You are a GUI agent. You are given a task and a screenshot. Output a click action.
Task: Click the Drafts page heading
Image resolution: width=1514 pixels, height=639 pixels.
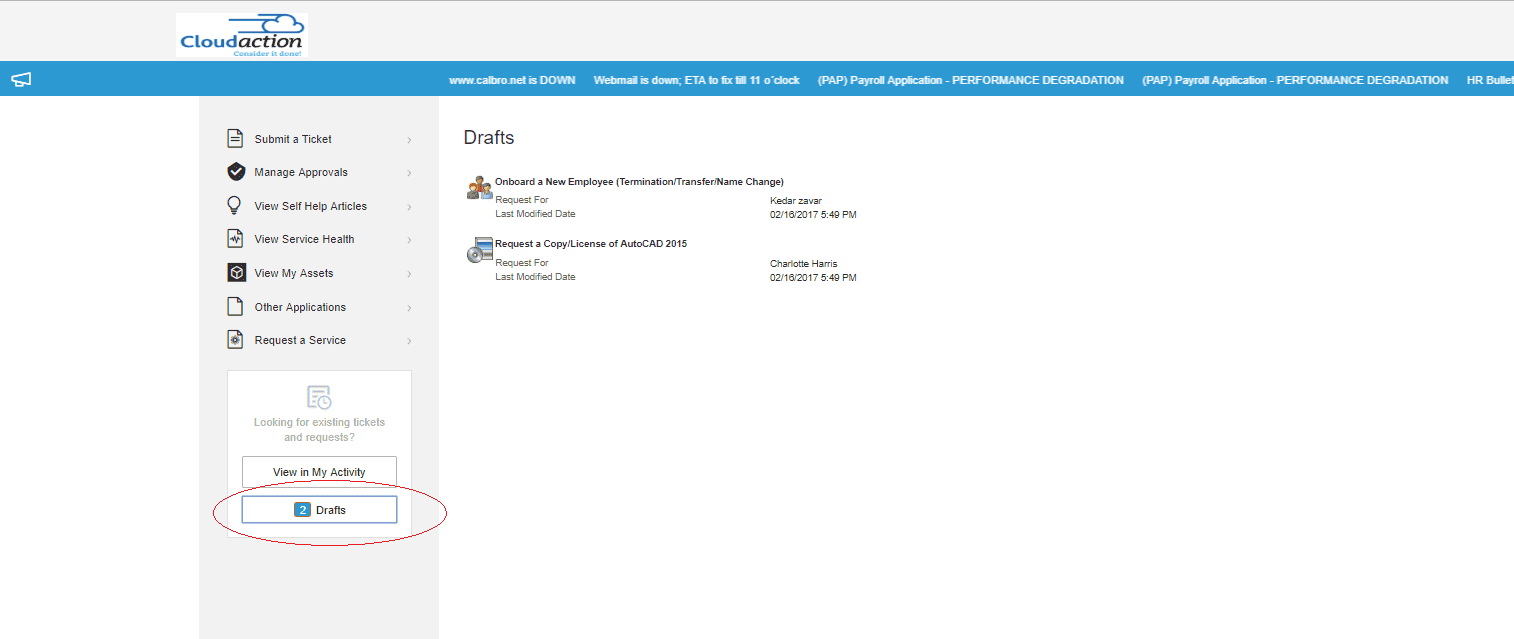point(489,138)
